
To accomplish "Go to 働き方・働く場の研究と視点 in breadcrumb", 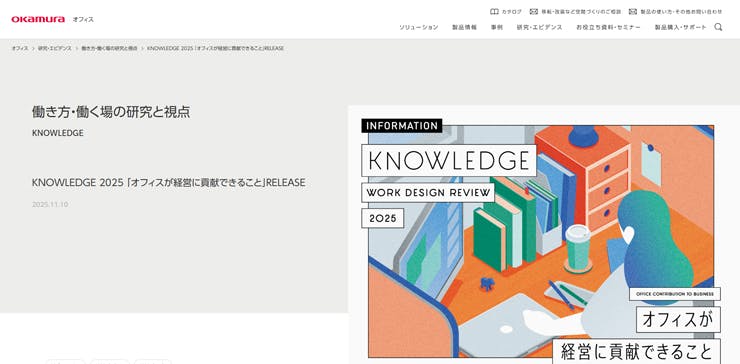I will click(109, 48).
